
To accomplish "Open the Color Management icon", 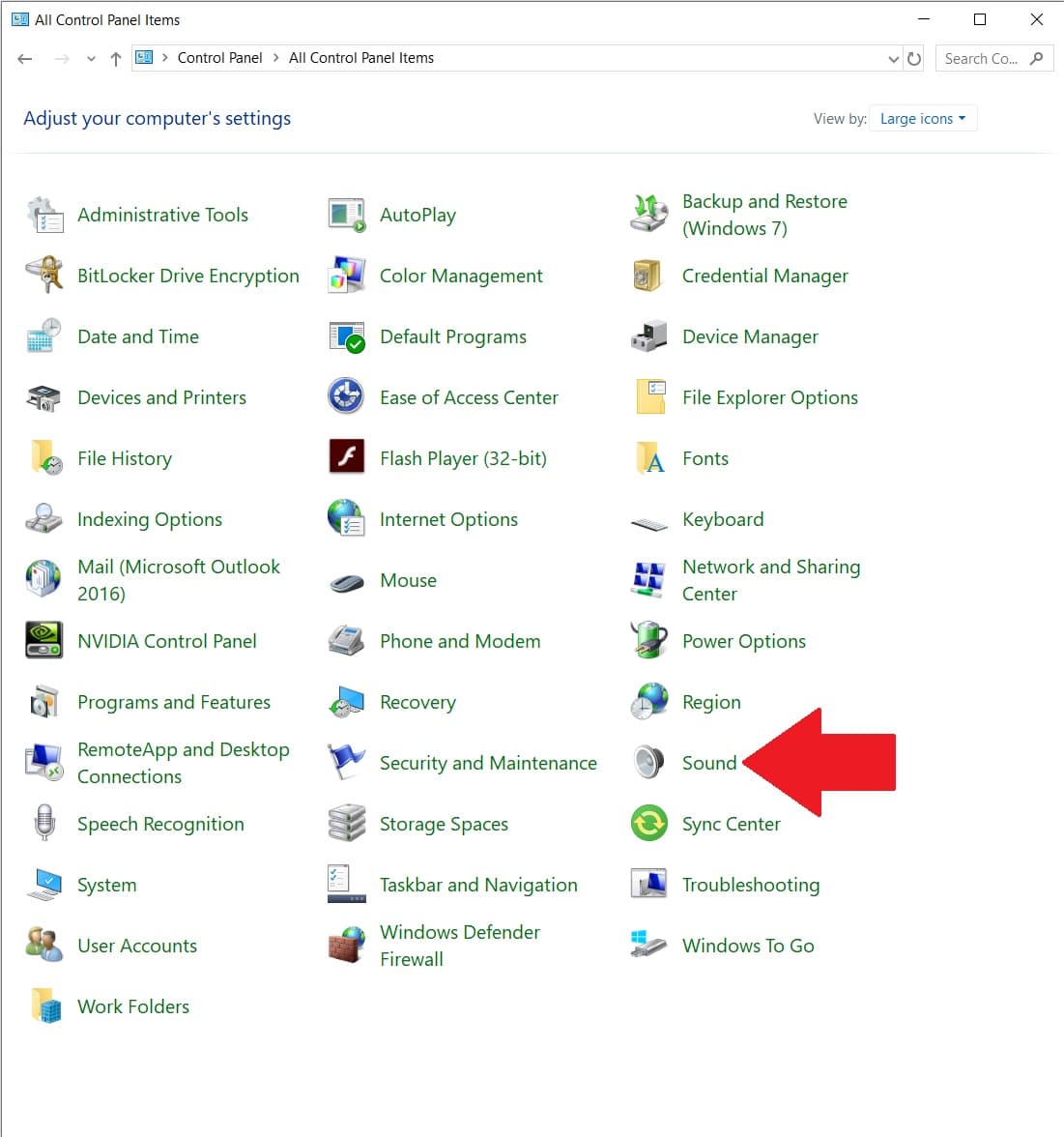I will point(346,276).
